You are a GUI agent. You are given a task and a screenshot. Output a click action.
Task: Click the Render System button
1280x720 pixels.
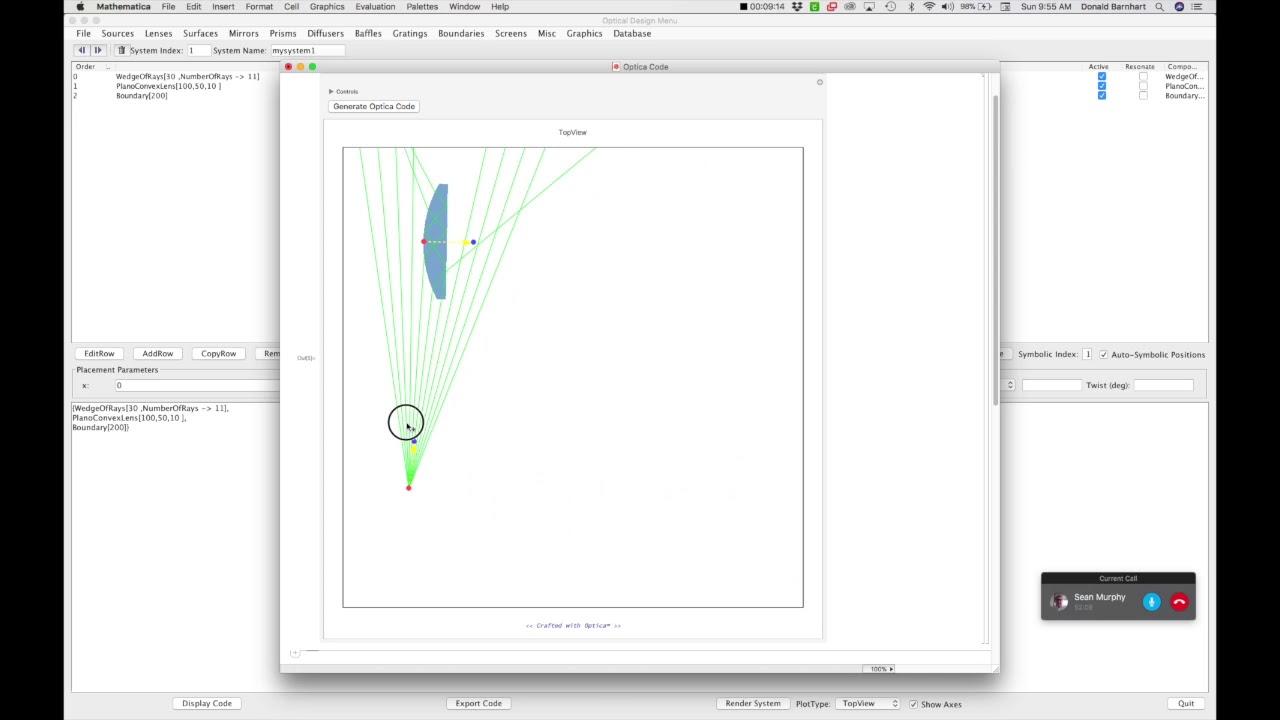tap(753, 703)
